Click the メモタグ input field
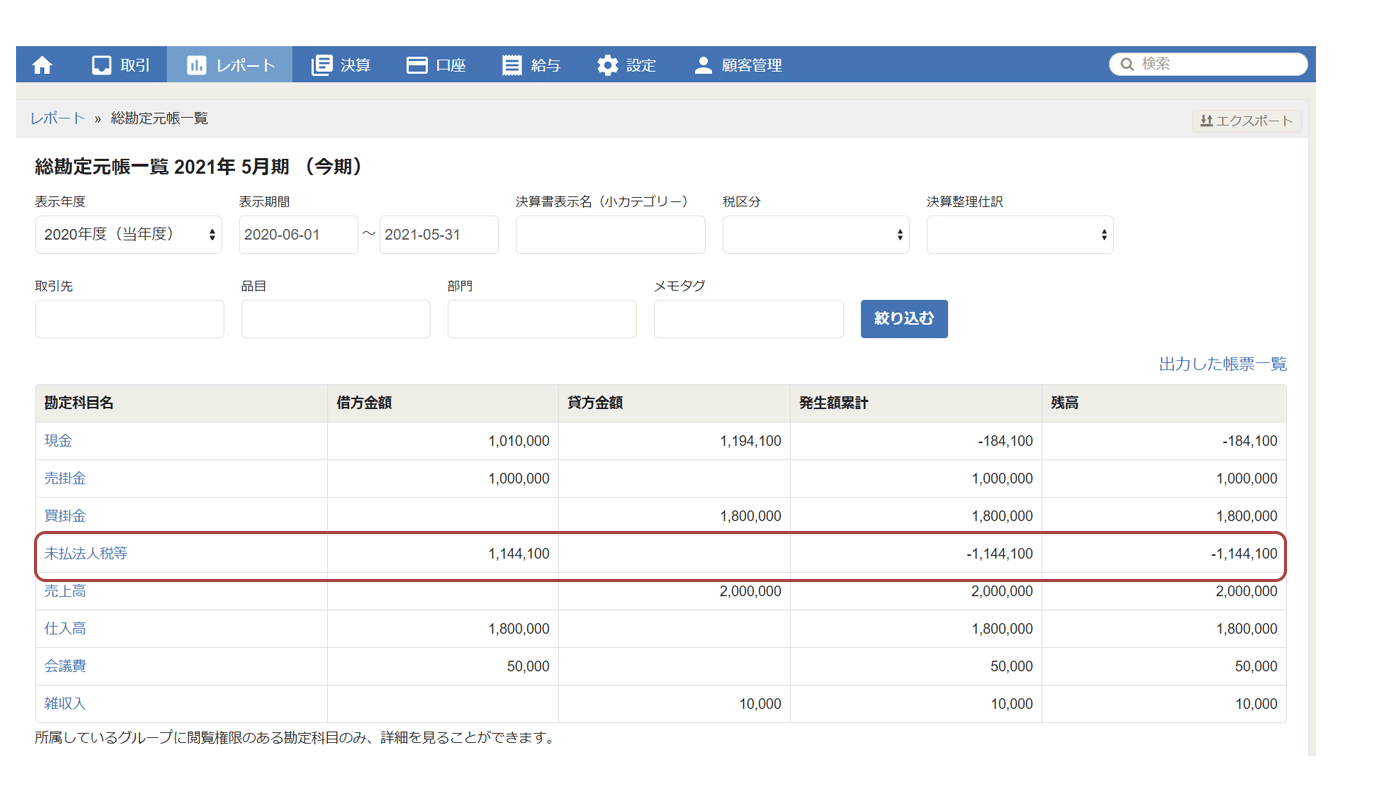Viewport: 1400px width, 800px height. pos(749,319)
